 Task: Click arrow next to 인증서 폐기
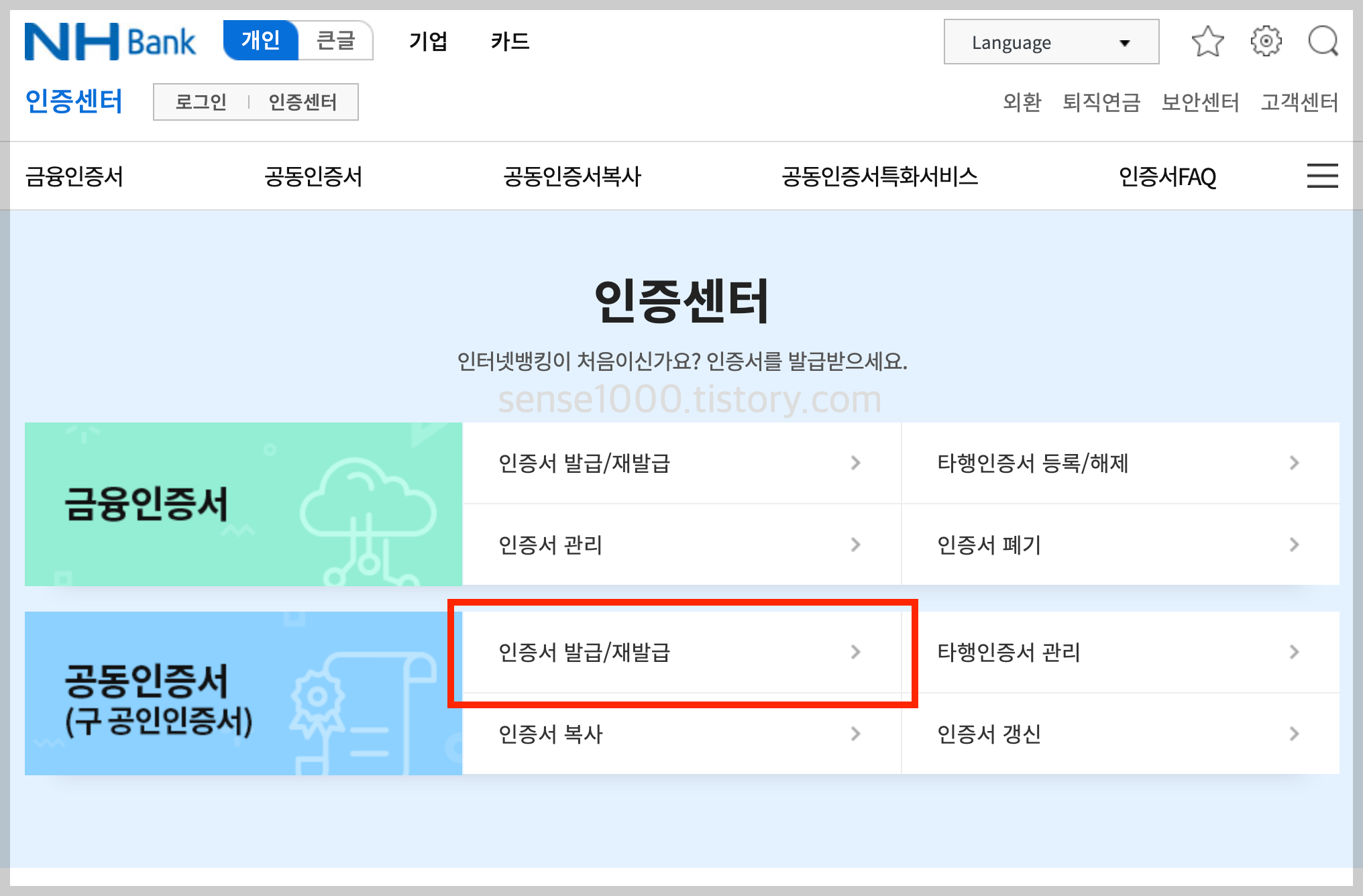click(1294, 545)
